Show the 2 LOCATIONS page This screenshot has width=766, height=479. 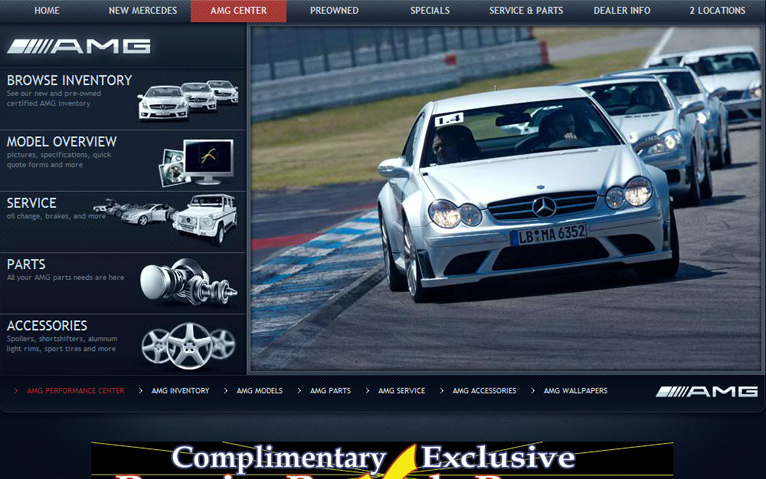(717, 11)
